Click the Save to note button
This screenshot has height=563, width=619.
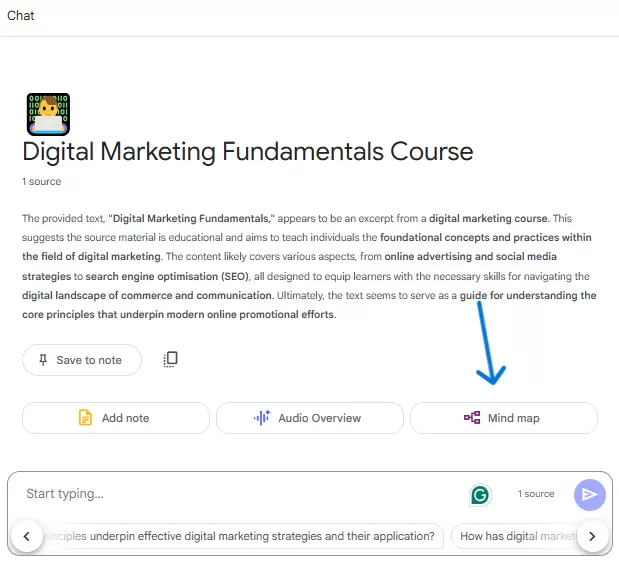[x=82, y=360]
